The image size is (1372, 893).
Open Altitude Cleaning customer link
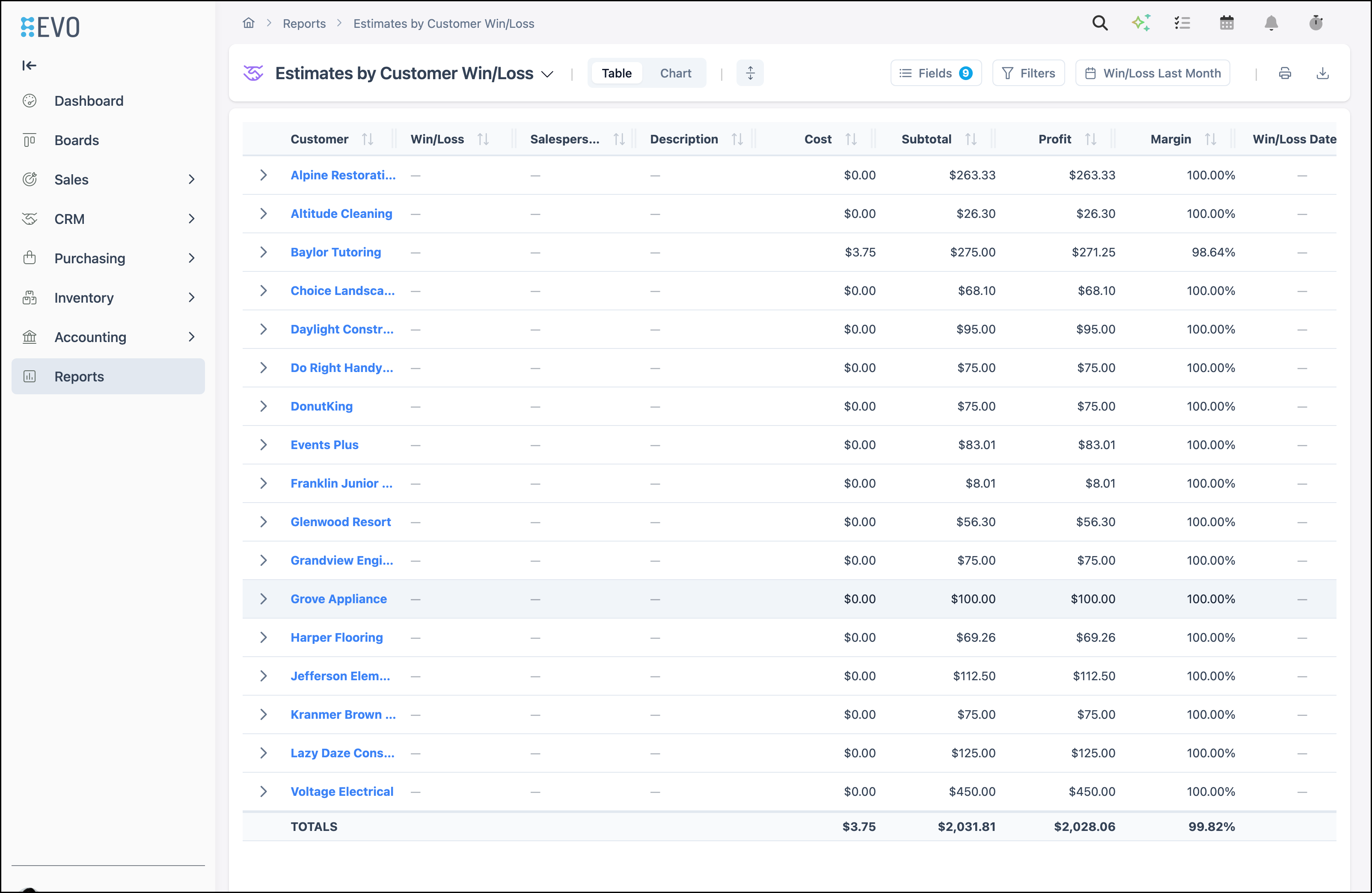[341, 214]
